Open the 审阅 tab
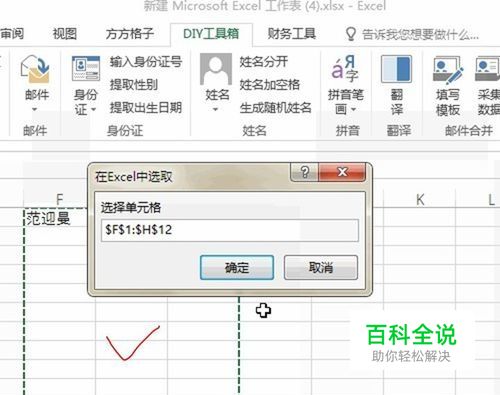 (x=12, y=34)
